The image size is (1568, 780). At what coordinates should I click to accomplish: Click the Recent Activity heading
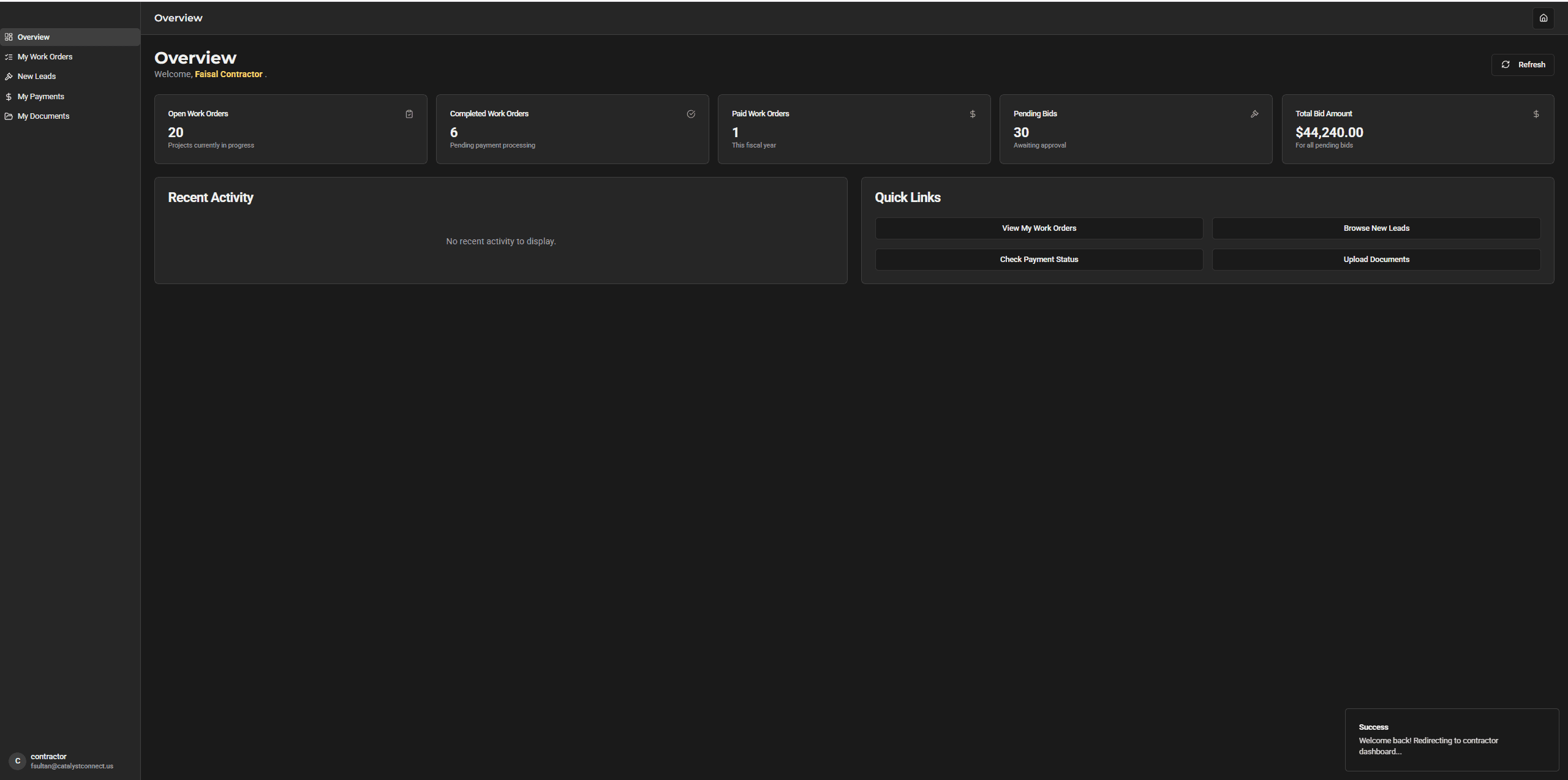click(x=211, y=198)
